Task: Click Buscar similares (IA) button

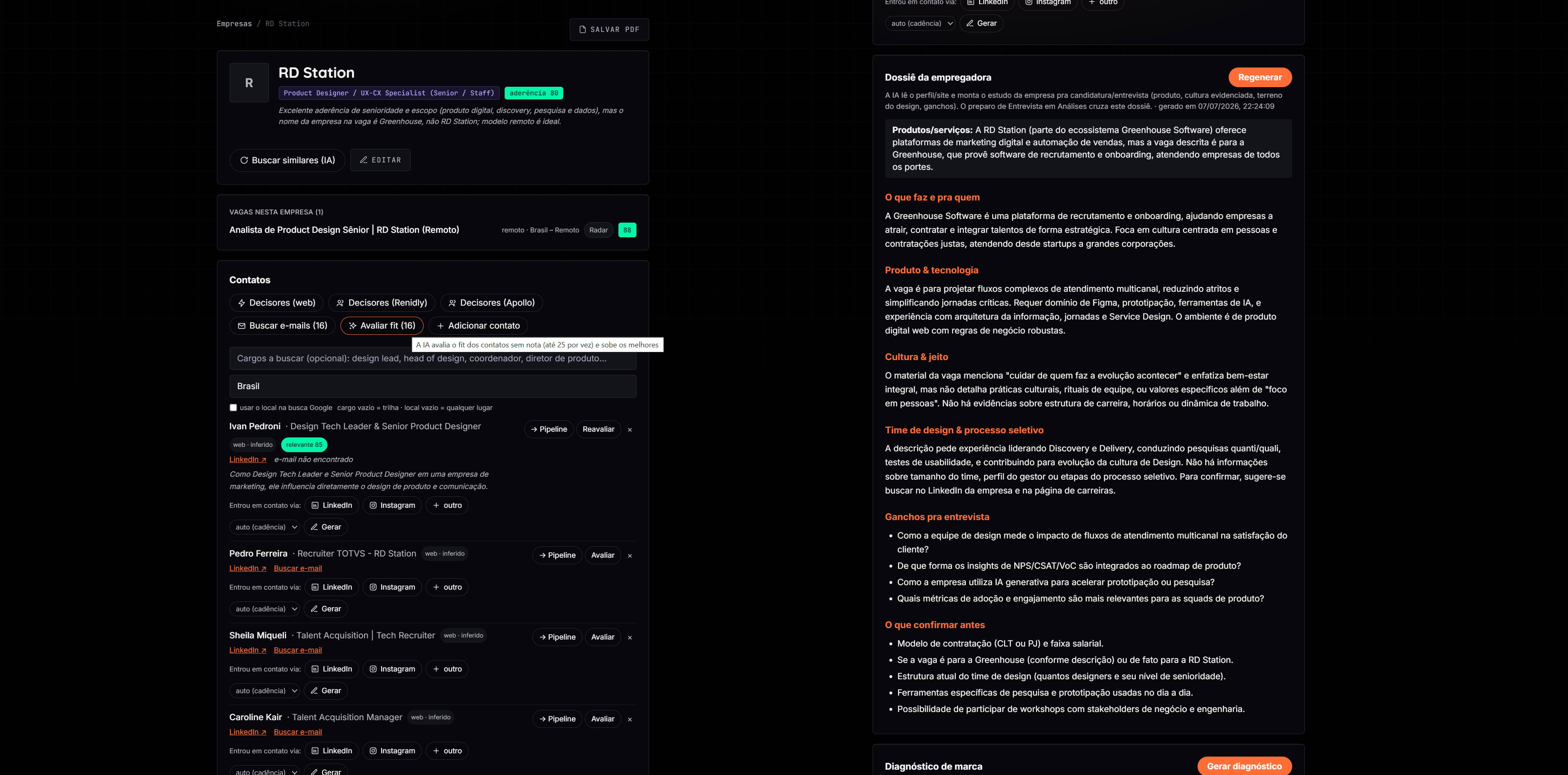Action: click(287, 160)
